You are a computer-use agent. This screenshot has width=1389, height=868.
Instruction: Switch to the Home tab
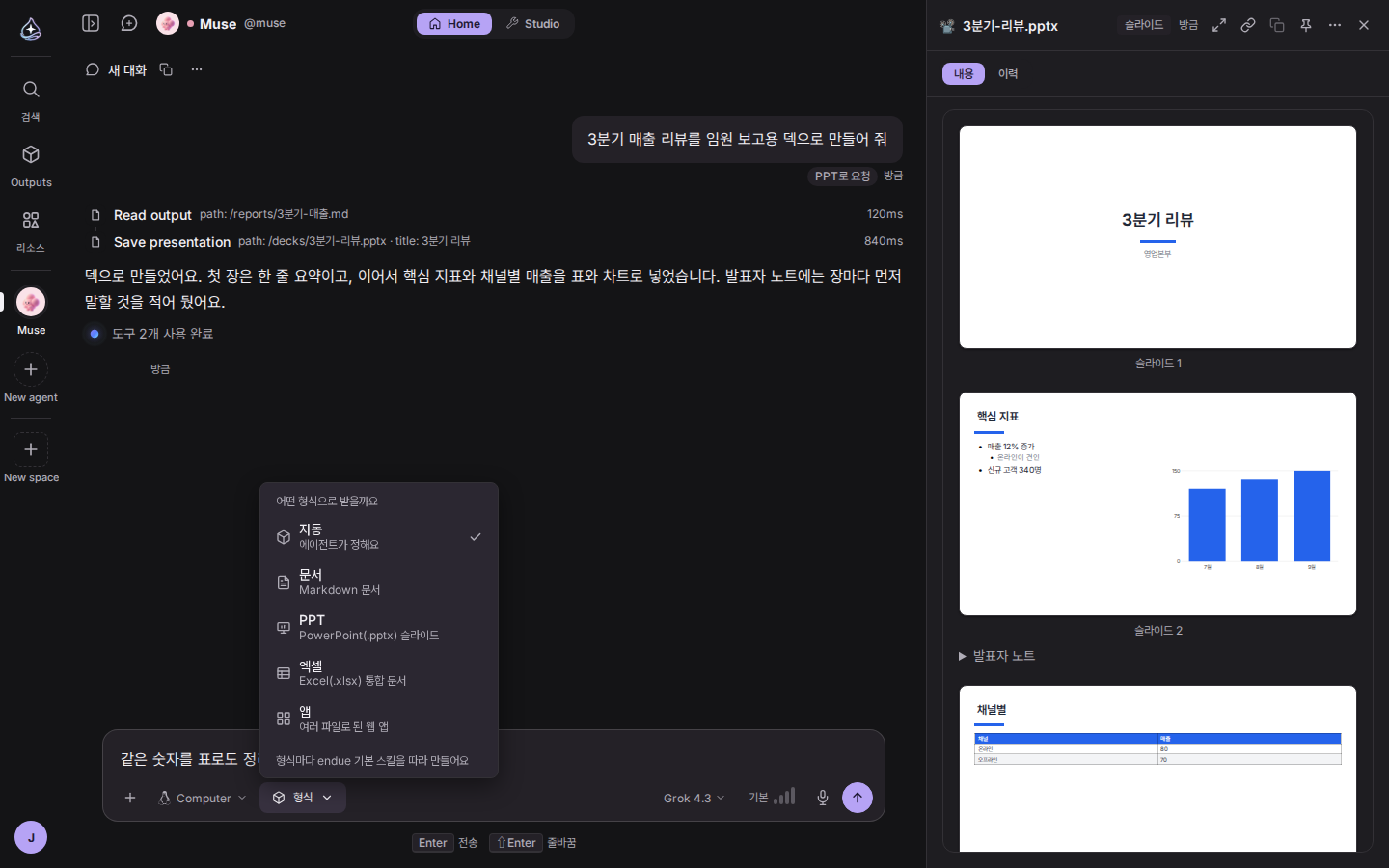[454, 23]
